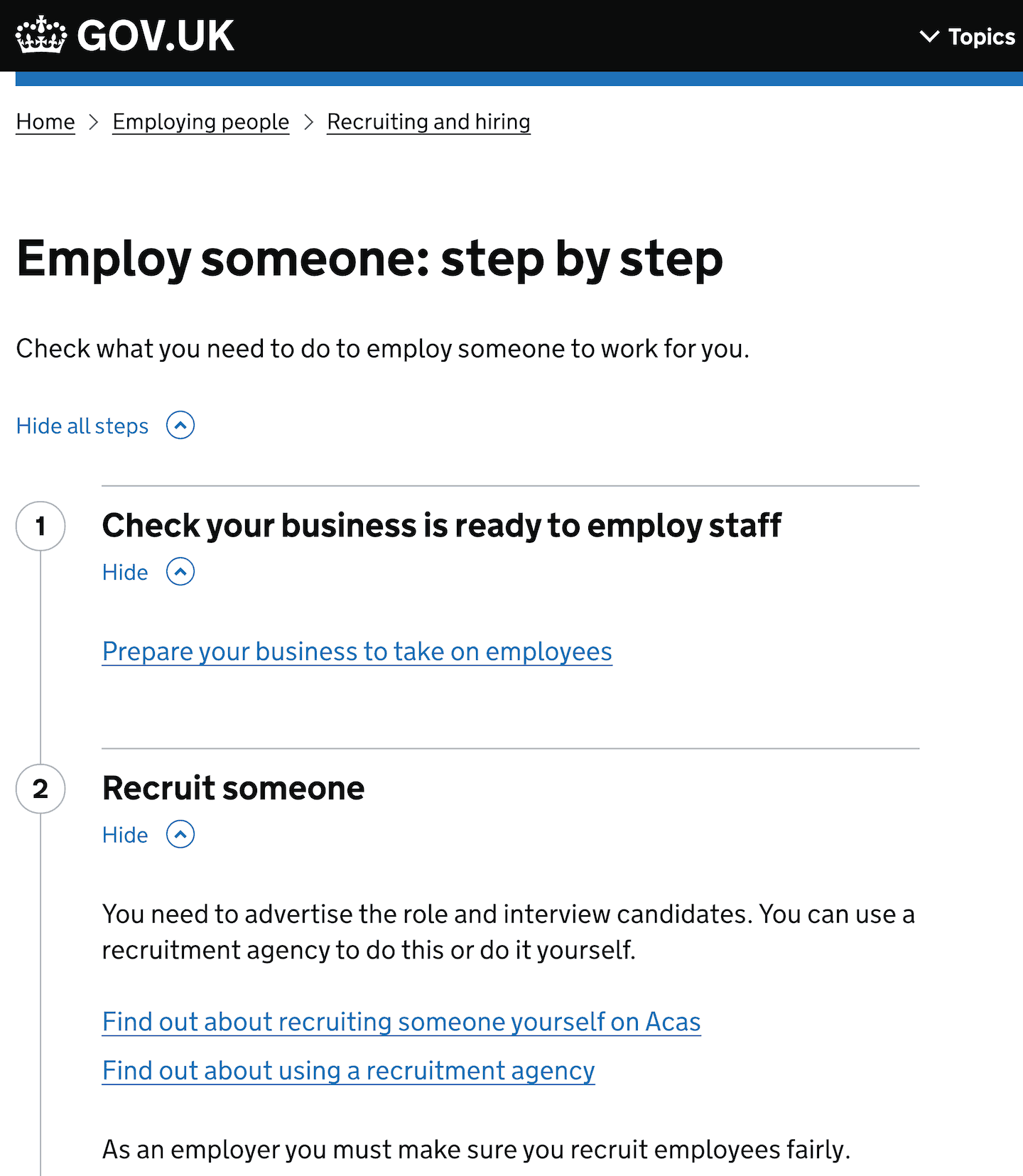
Task: Click the up-arrow icon under Recruit someone
Action: [x=180, y=834]
